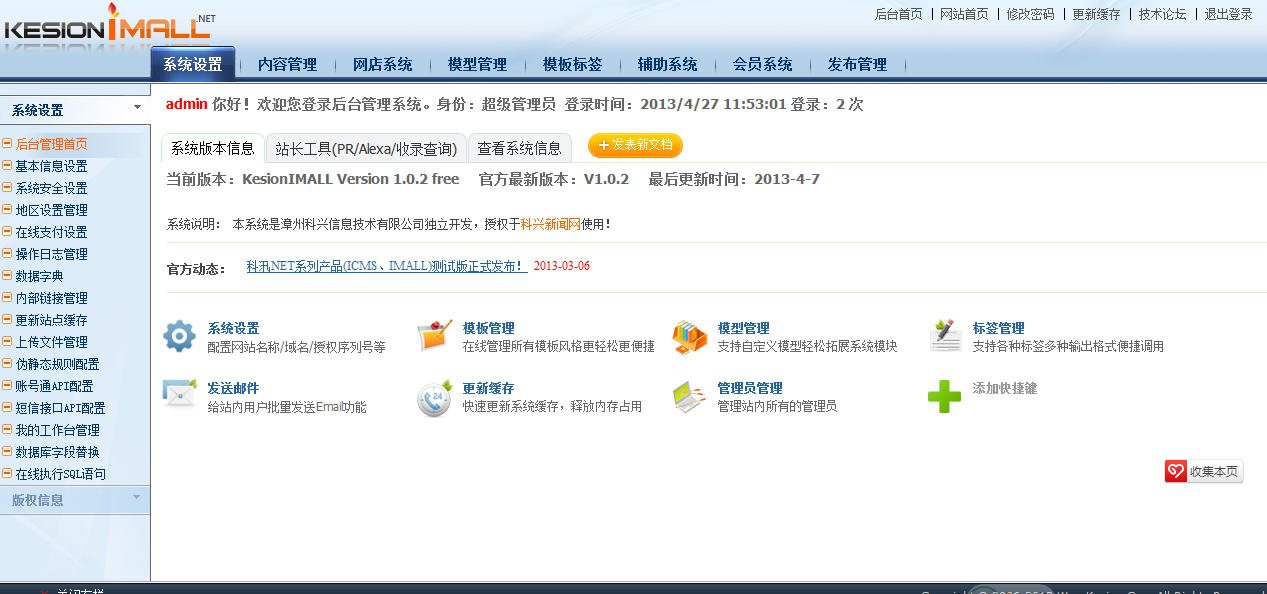
Task: Switch to the 内容管理 top menu
Action: (x=287, y=64)
